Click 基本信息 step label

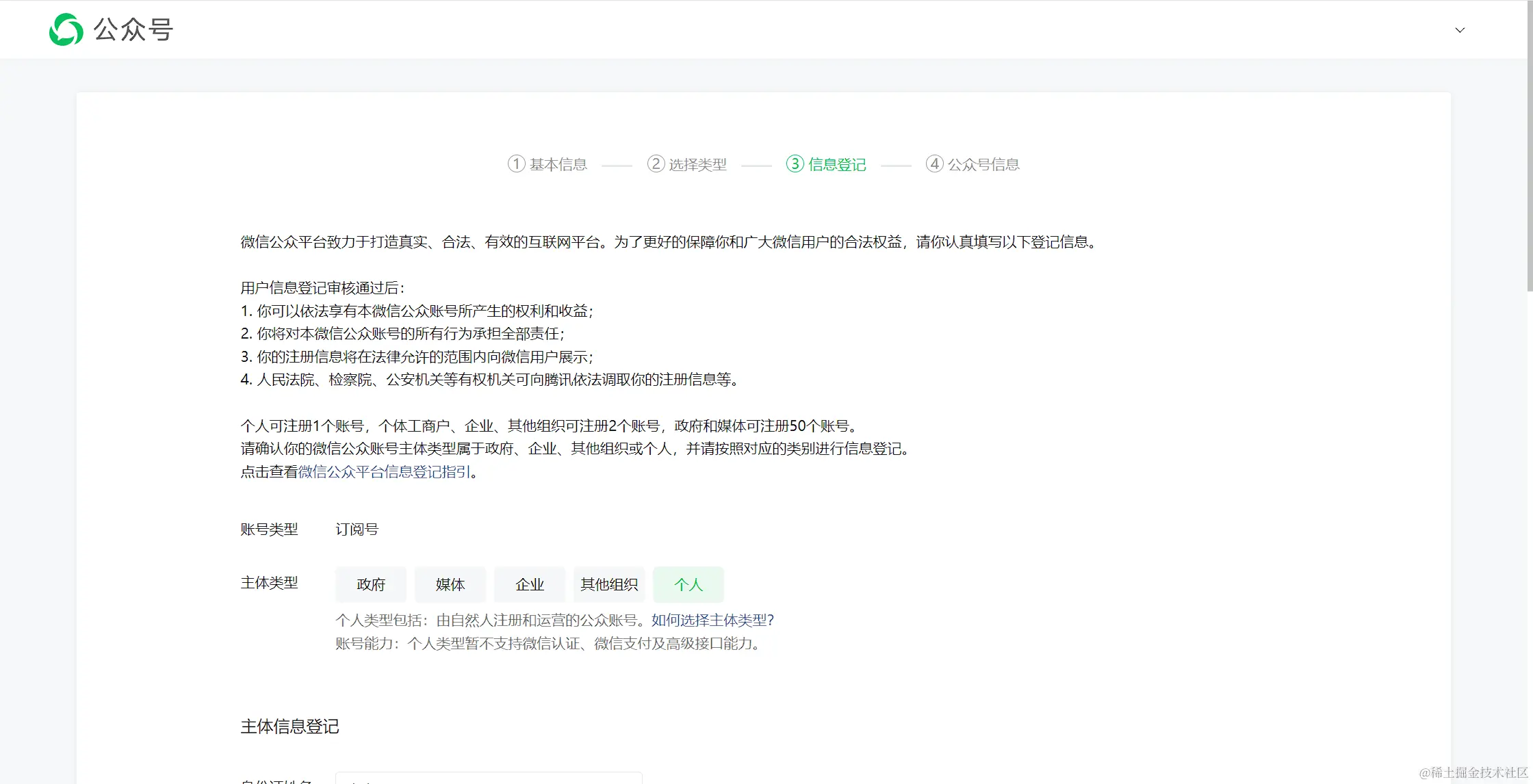558,164
